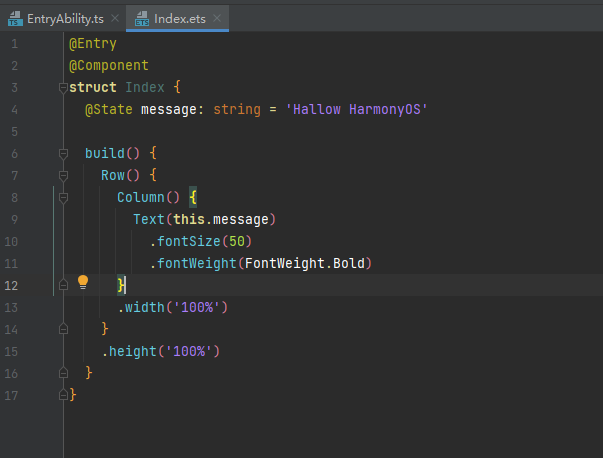Collapse the Row() block at line 7
The image size is (603, 458).
pyautogui.click(x=63, y=176)
